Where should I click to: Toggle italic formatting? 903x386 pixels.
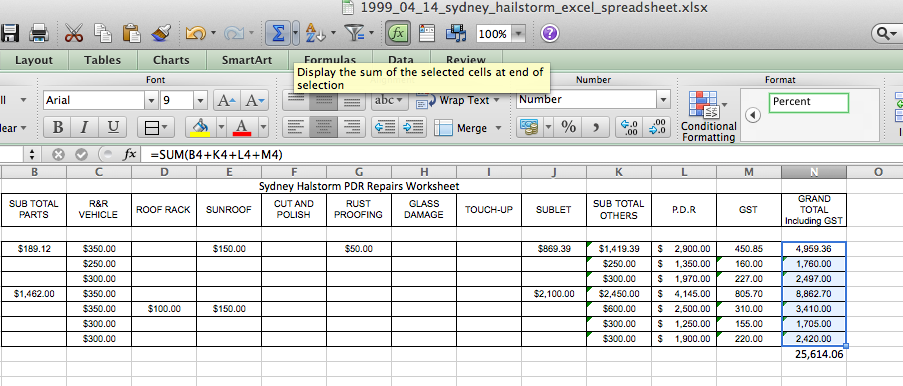(x=85, y=127)
